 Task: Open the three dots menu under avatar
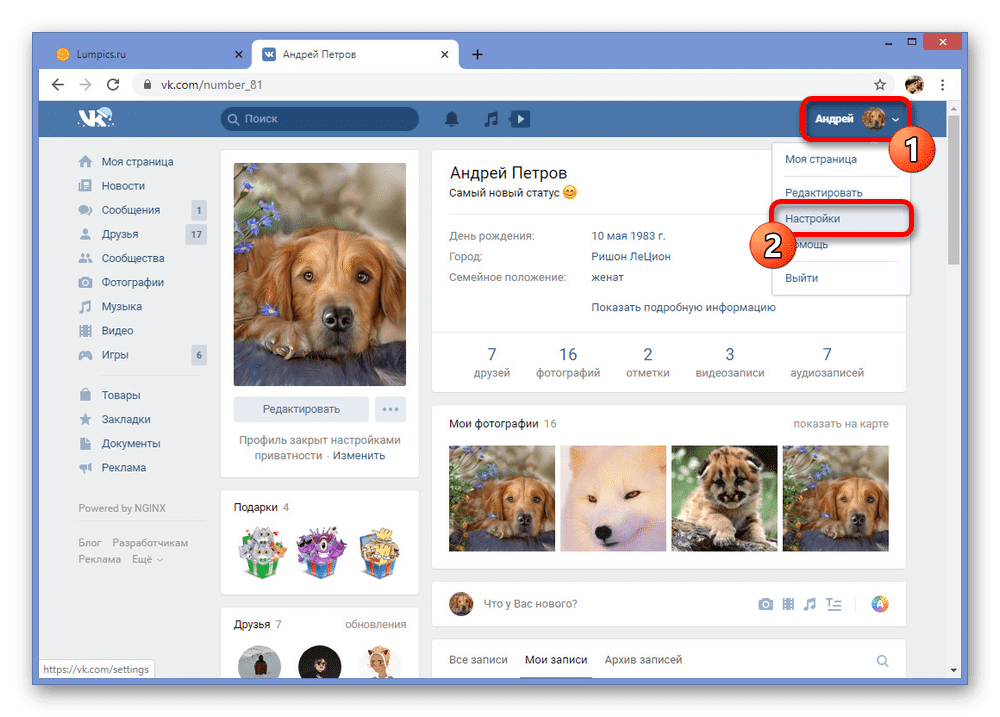click(390, 409)
